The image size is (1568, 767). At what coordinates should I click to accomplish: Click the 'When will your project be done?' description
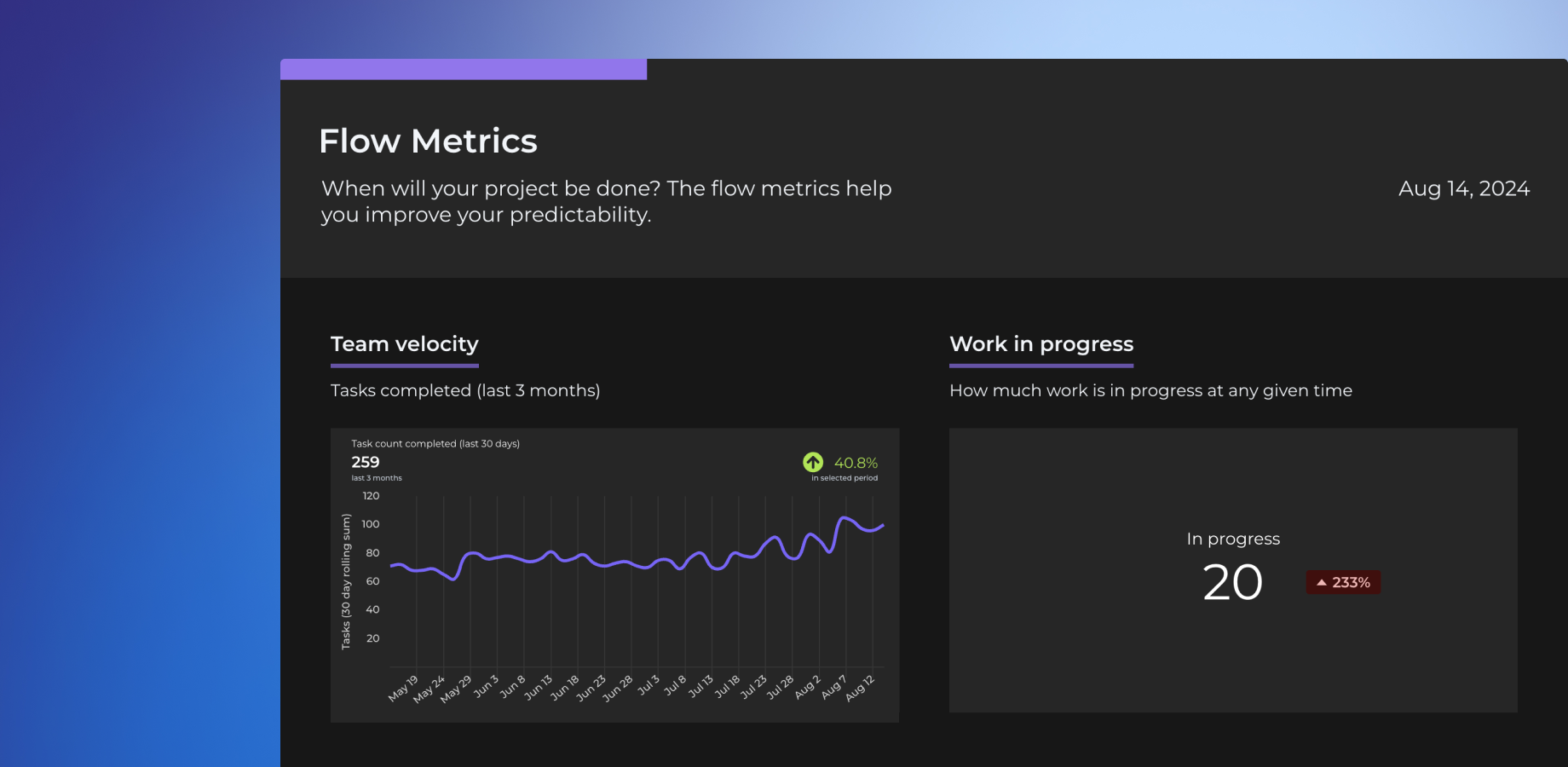(x=606, y=201)
